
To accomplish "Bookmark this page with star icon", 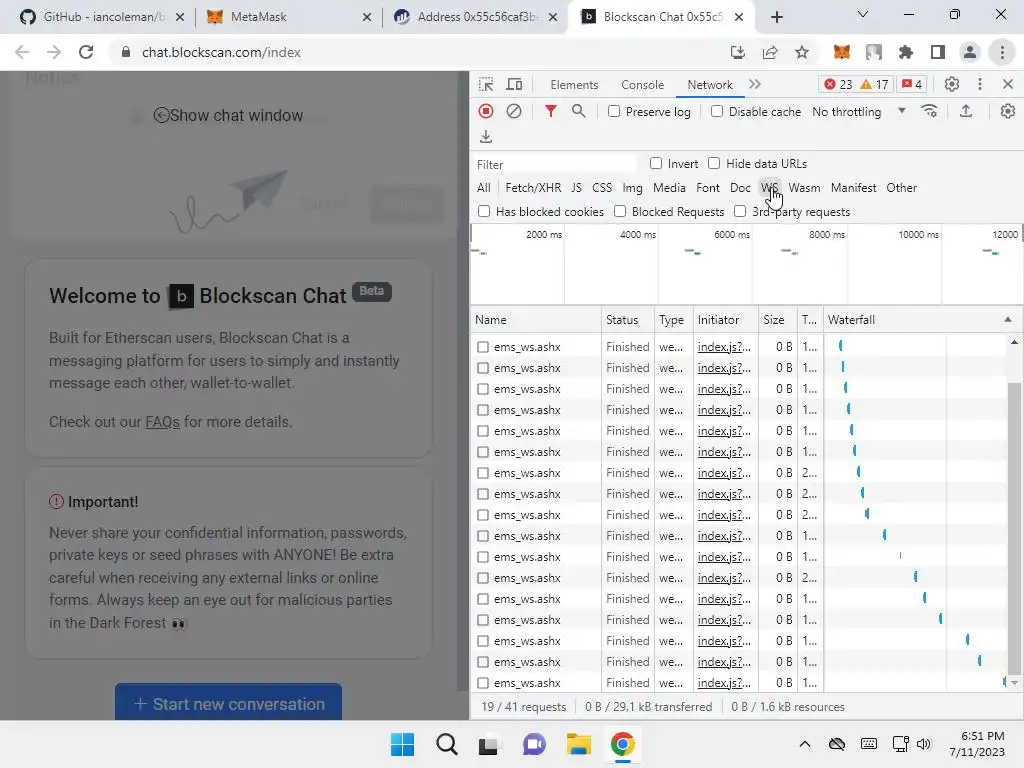I will pos(802,52).
